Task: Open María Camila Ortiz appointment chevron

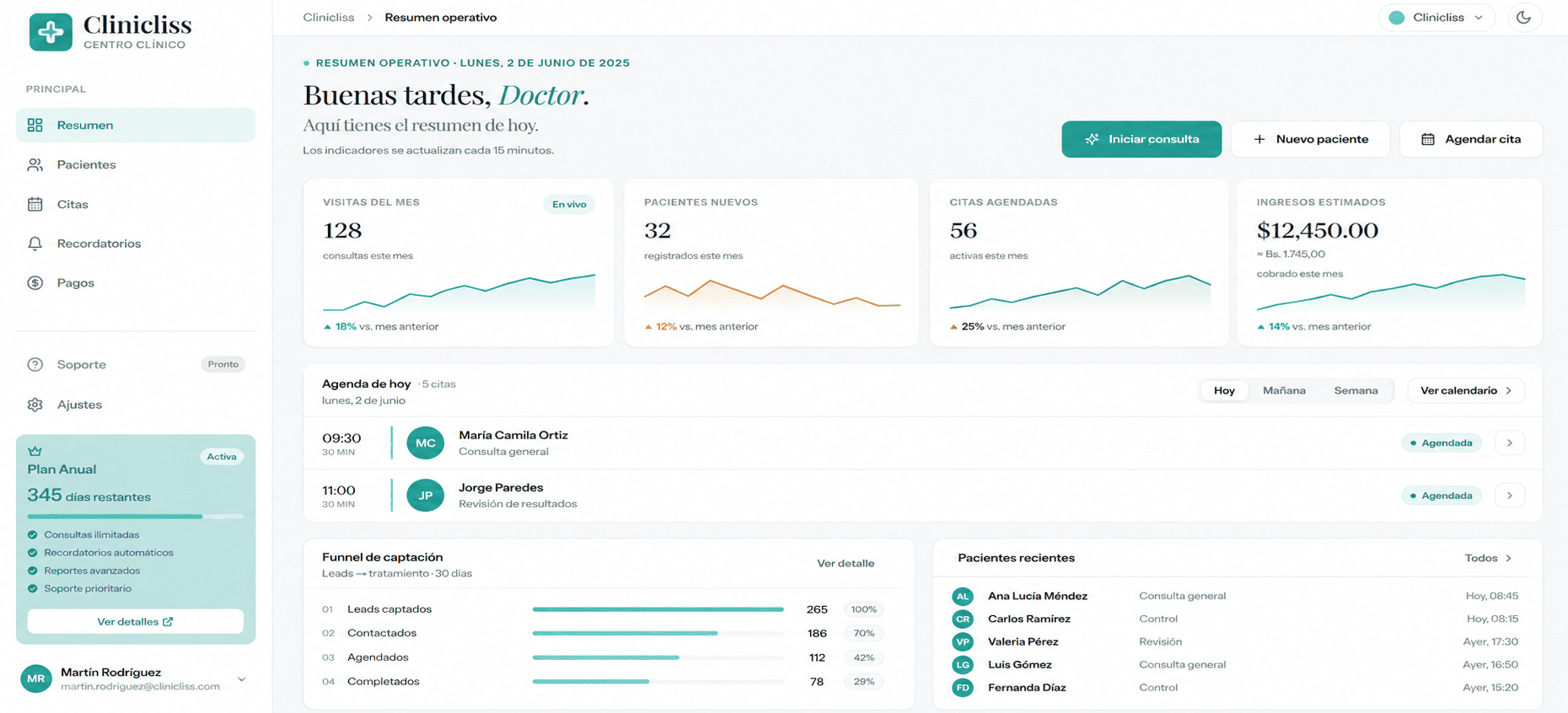Action: (x=1510, y=442)
